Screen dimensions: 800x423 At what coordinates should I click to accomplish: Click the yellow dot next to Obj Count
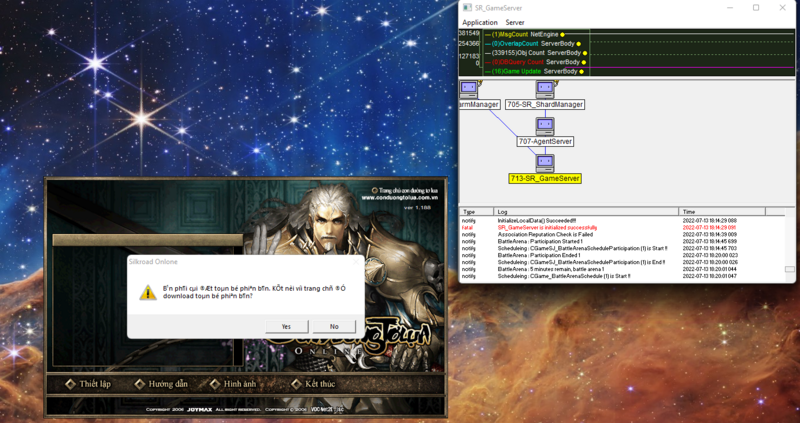pyautogui.click(x=585, y=53)
